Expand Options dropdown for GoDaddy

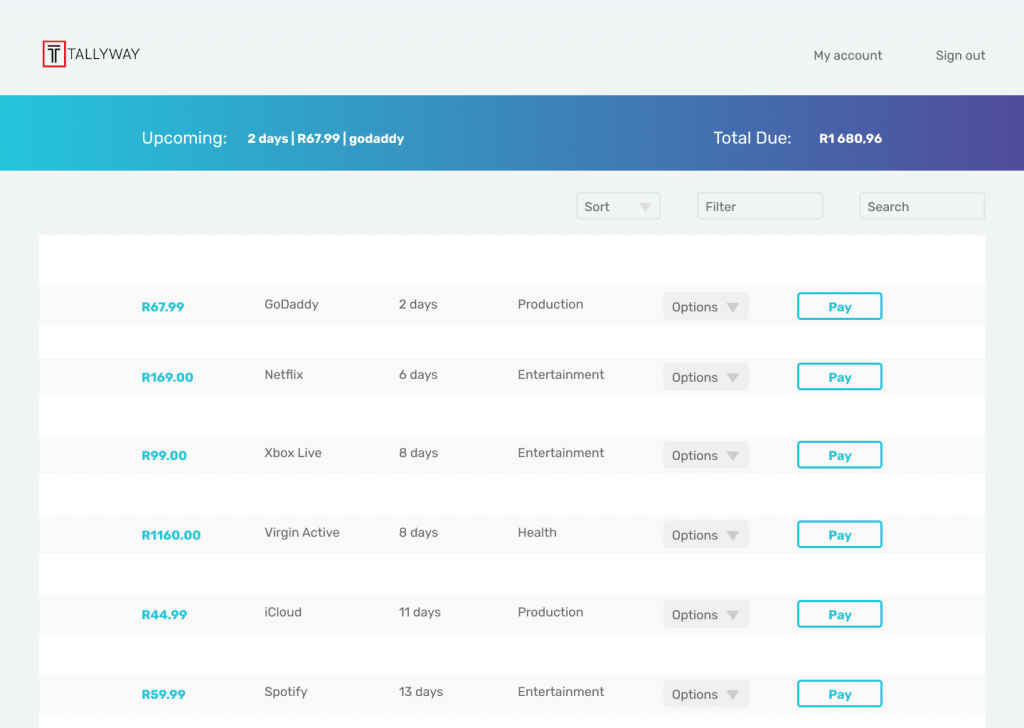click(705, 307)
